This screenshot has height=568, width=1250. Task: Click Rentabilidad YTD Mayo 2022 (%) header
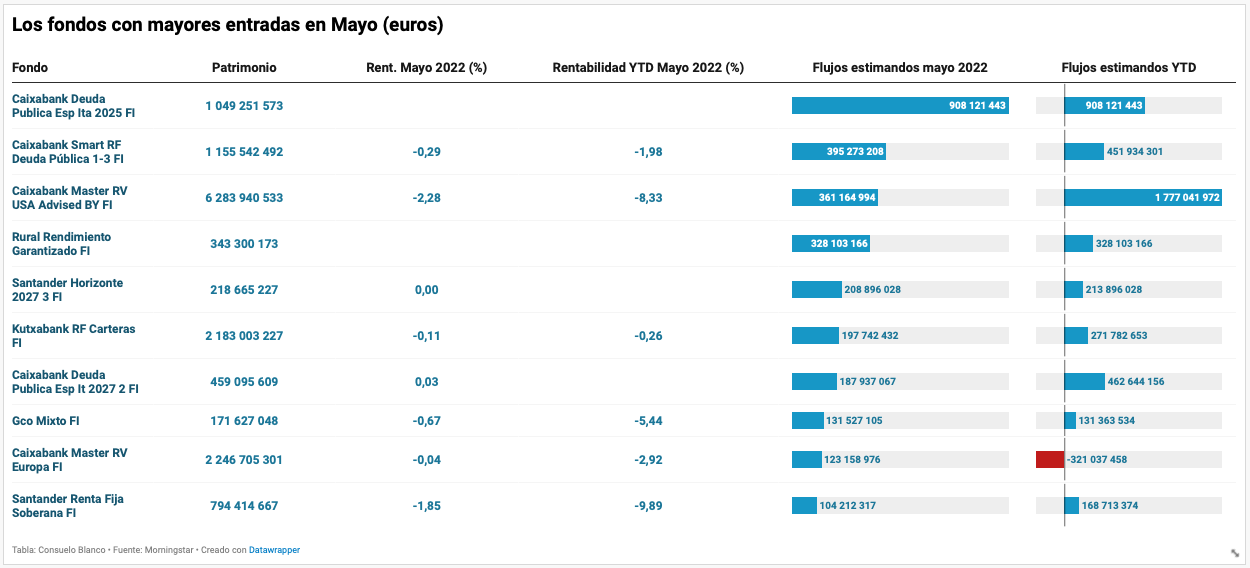[648, 68]
